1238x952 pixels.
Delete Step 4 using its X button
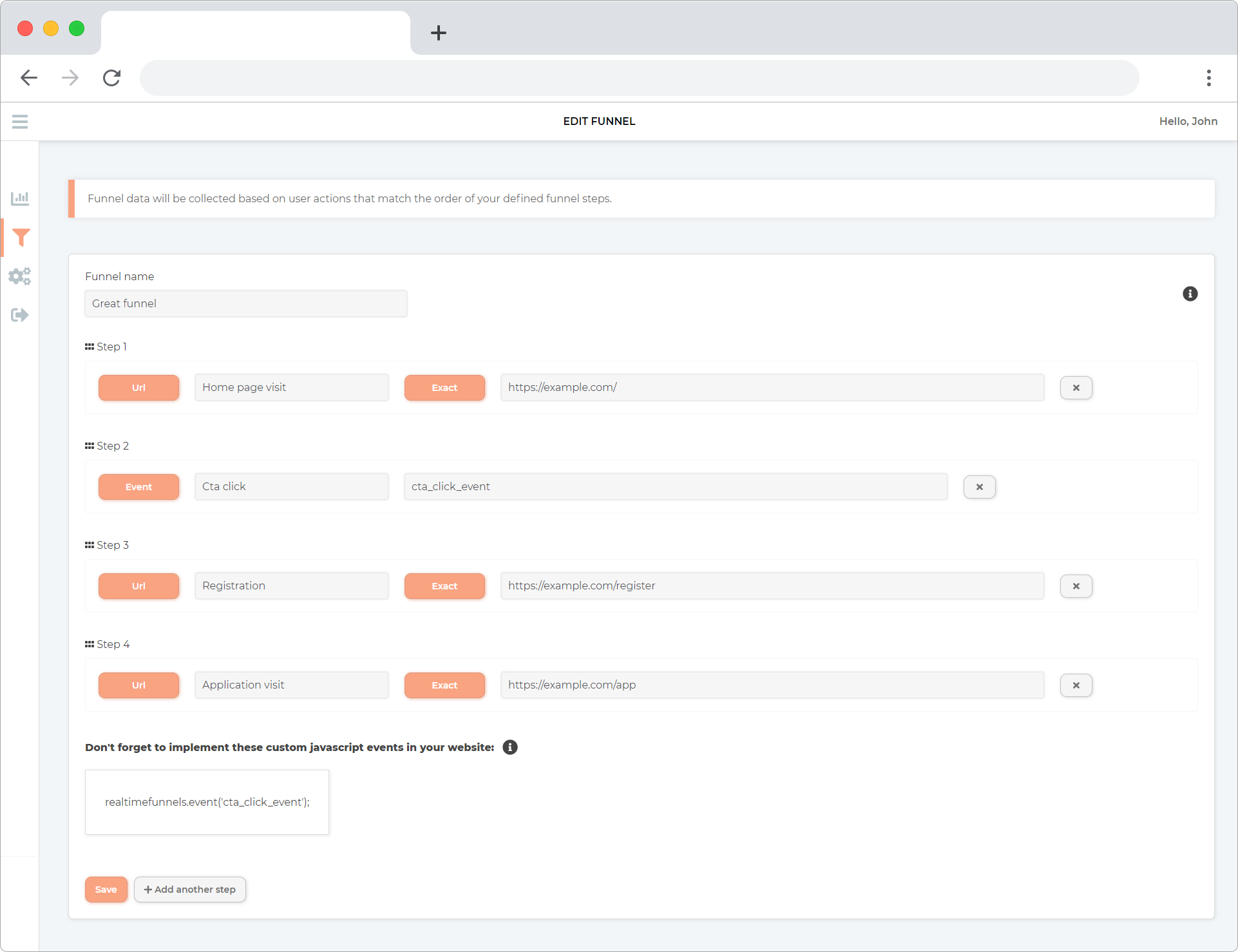pos(1076,685)
